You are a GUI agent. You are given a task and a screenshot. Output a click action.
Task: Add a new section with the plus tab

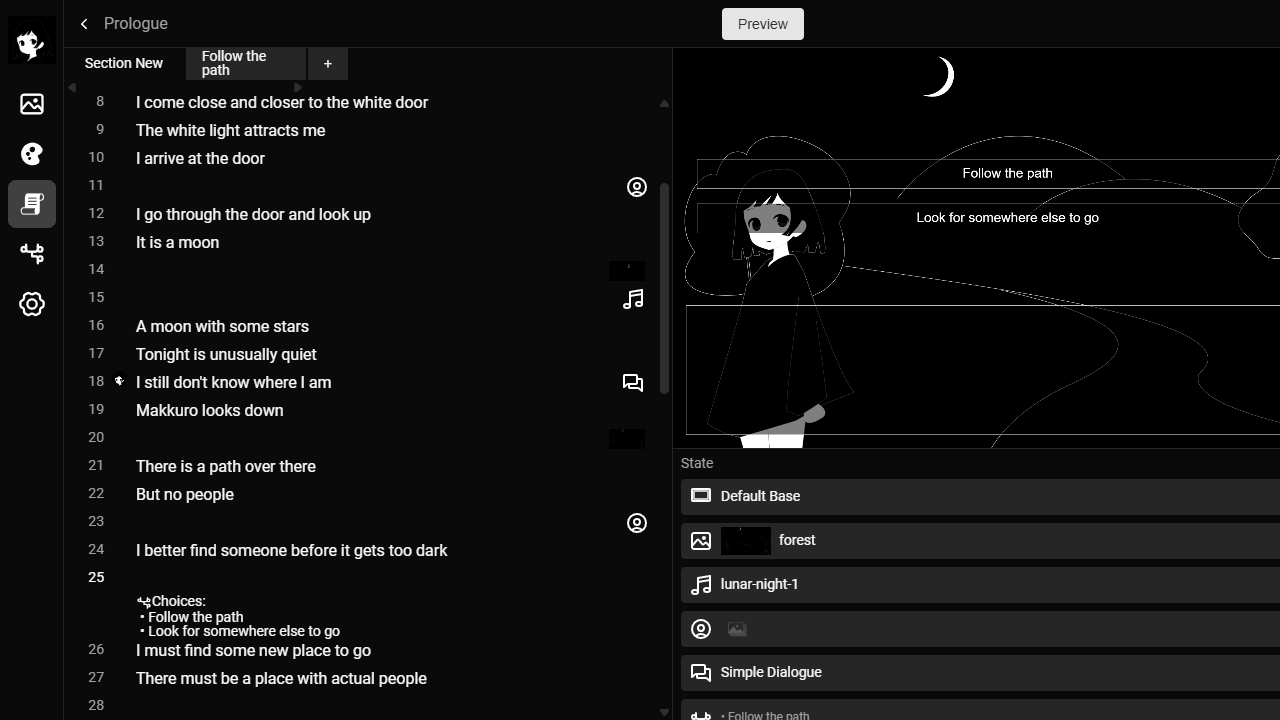[327, 64]
